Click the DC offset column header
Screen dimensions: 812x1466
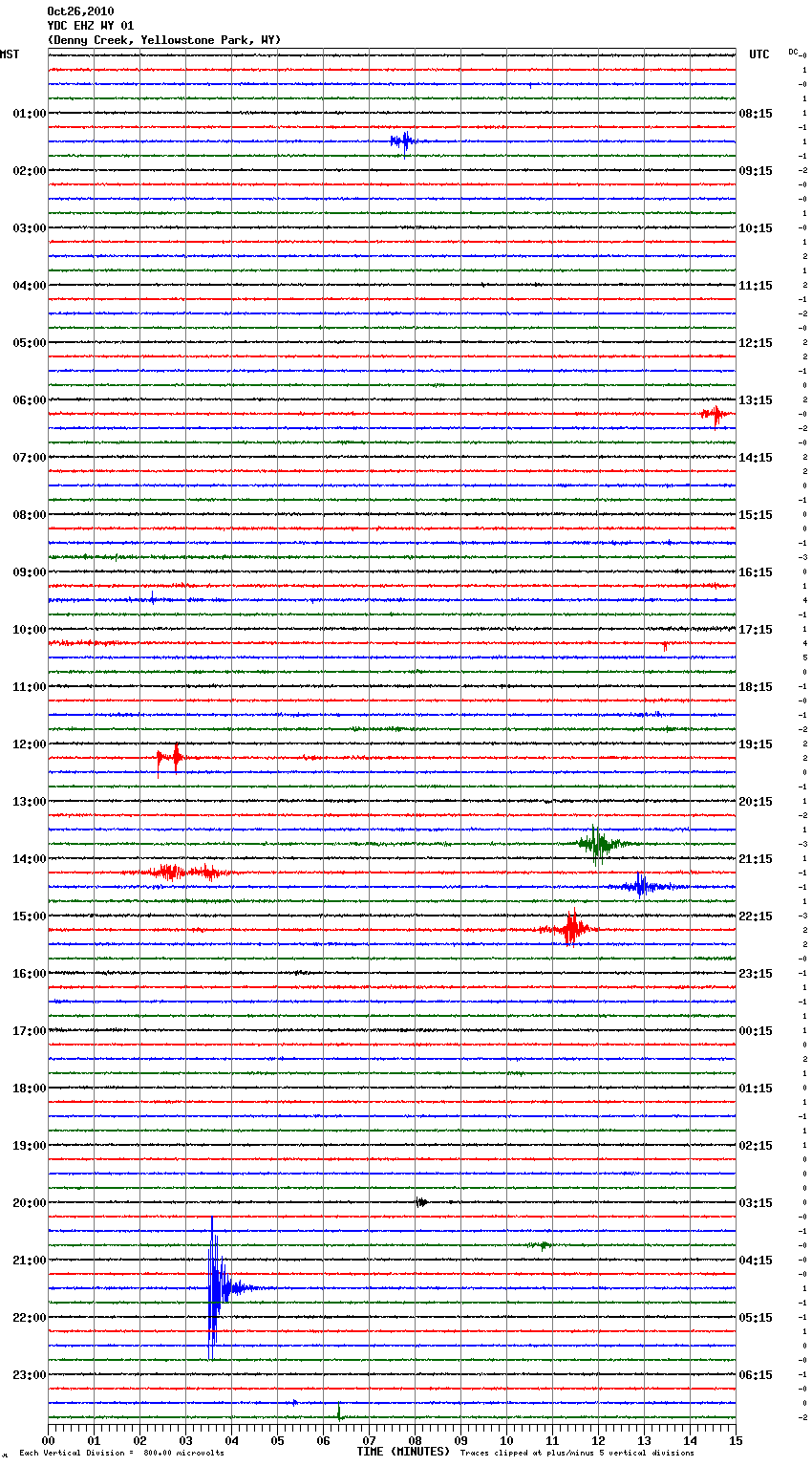[x=795, y=52]
